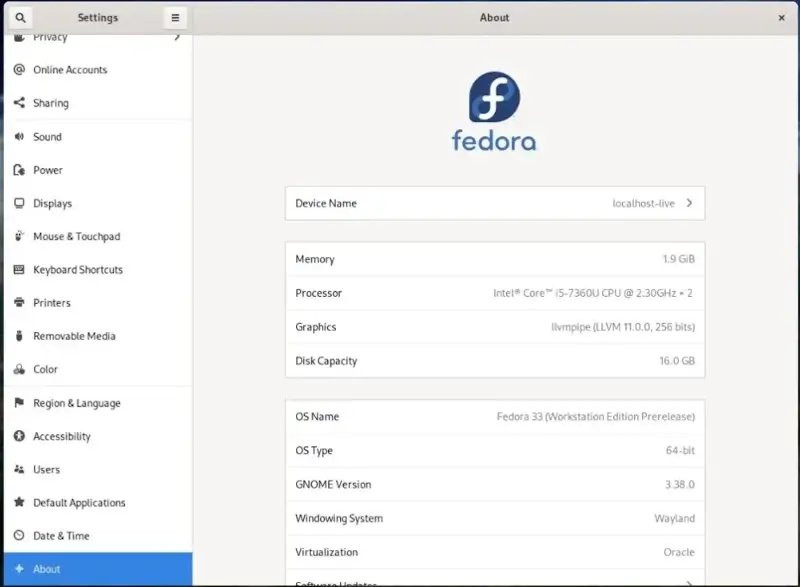Open the Settings search icon
The image size is (800, 587).
tap(20, 17)
